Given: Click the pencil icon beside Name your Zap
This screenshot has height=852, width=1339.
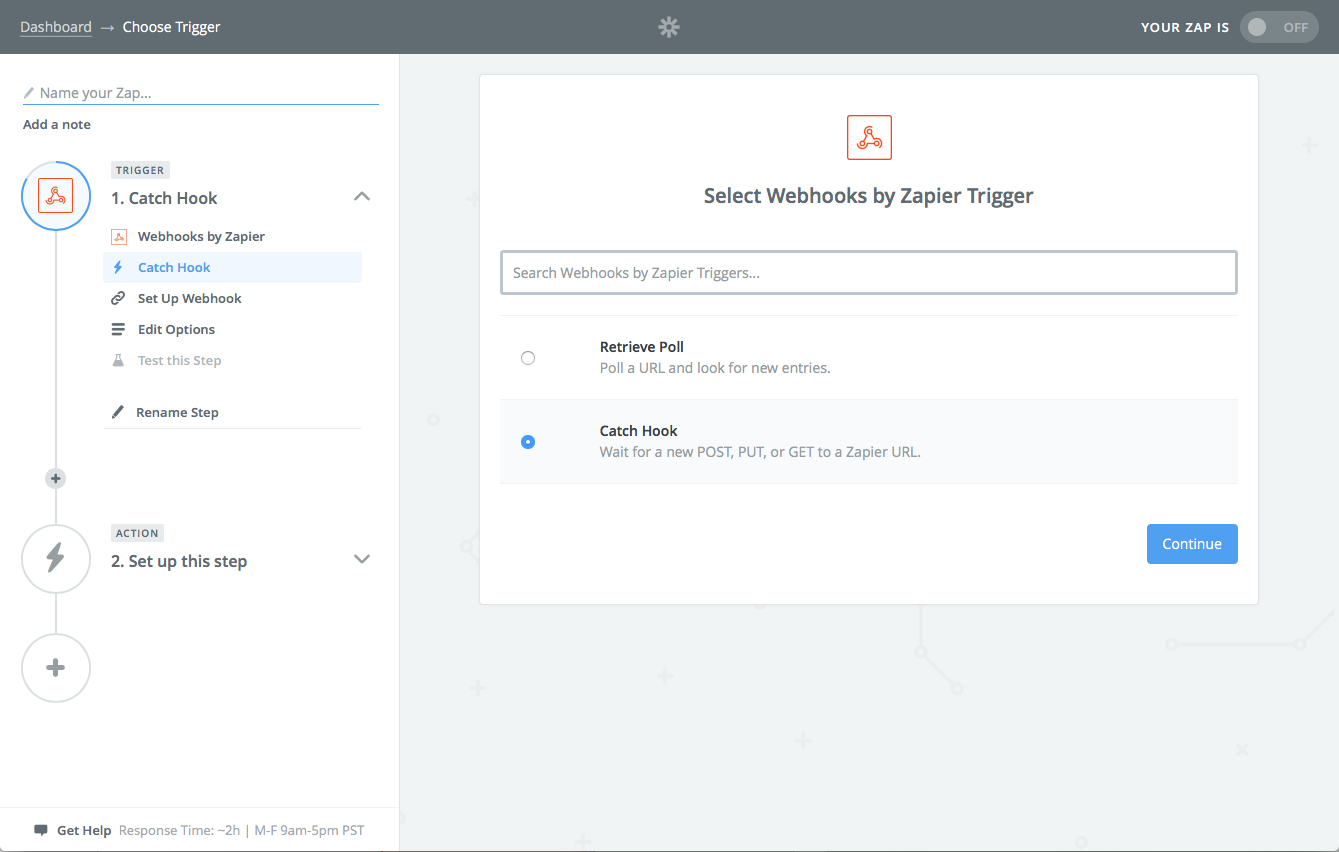Looking at the screenshot, I should [29, 93].
